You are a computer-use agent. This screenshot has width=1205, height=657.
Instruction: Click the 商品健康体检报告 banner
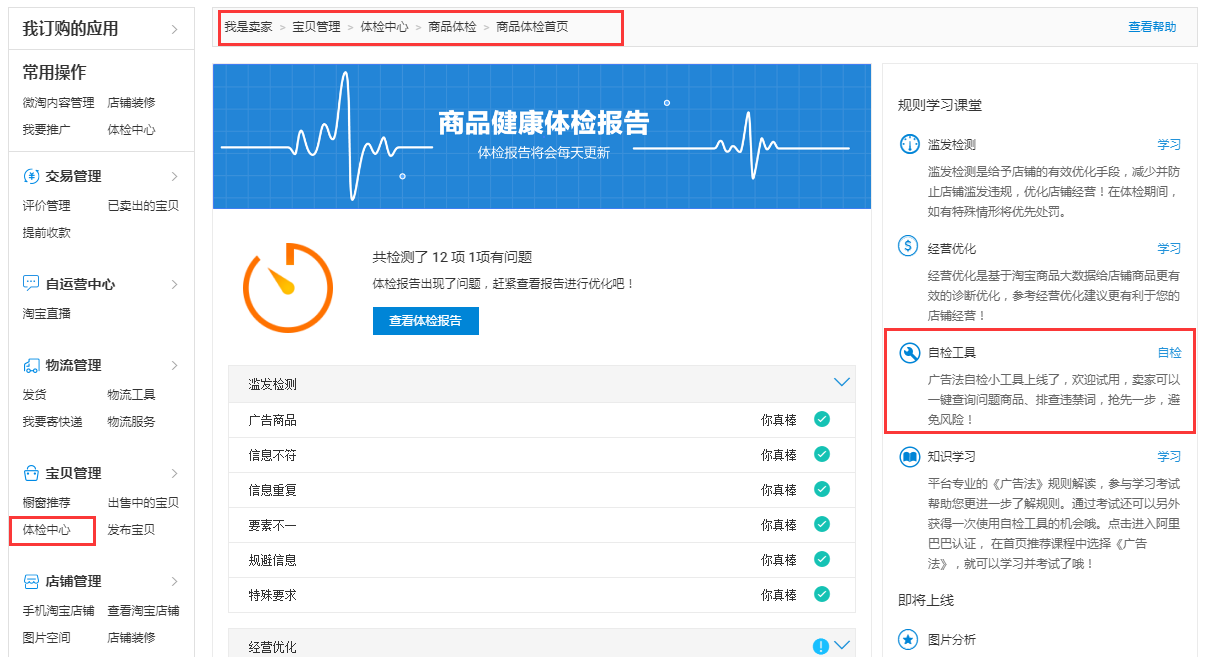542,136
